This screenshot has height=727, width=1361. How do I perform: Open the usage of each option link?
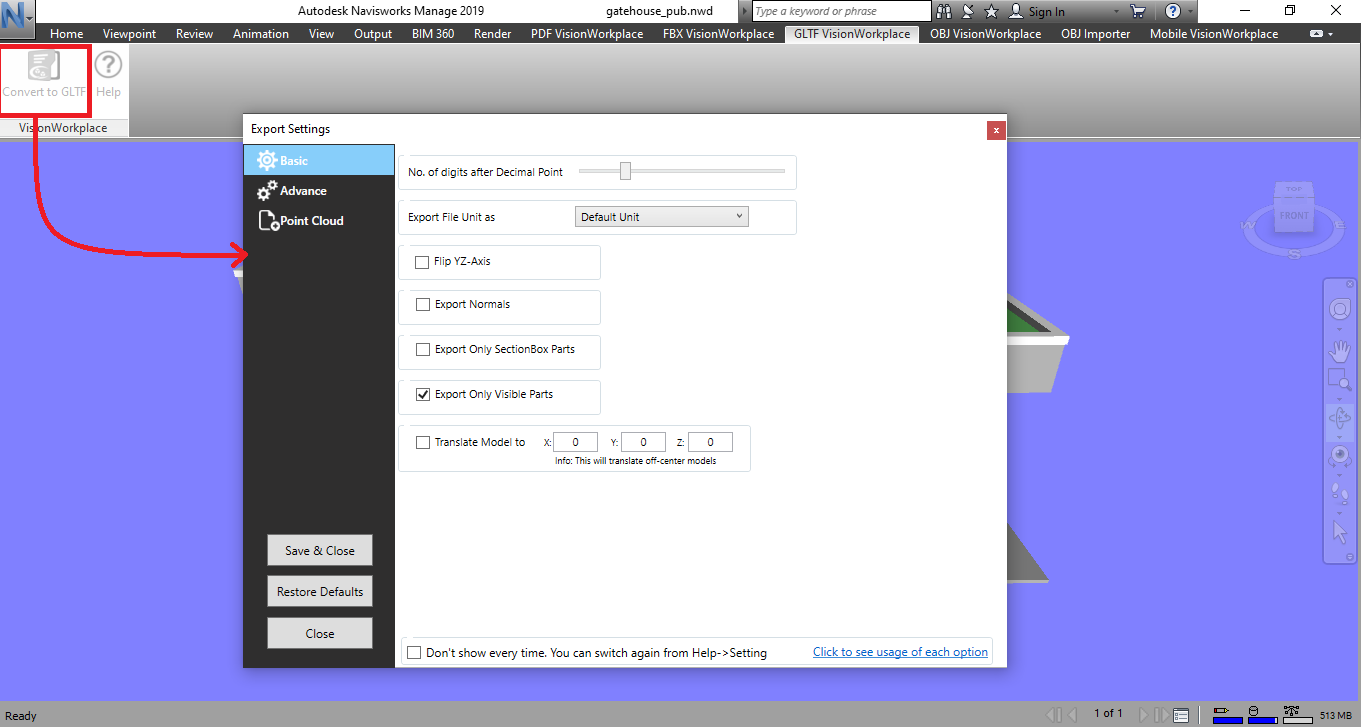(900, 652)
